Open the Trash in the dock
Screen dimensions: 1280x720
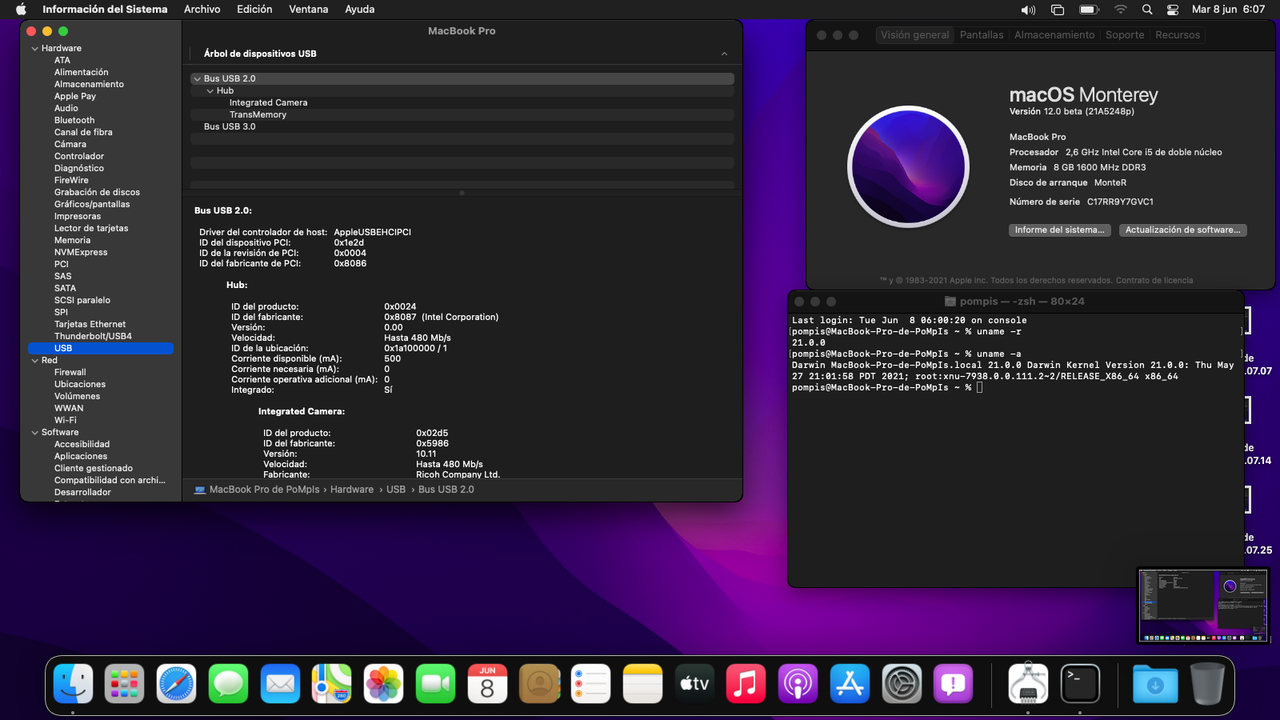point(1207,685)
